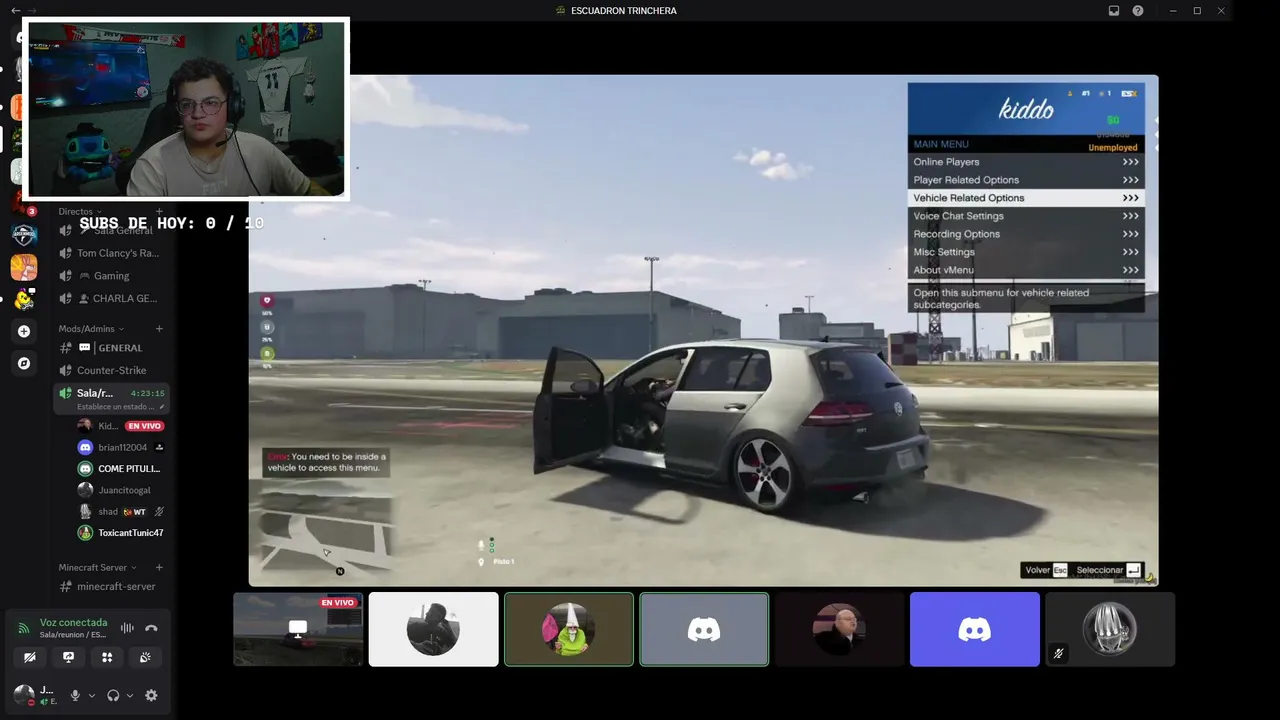Open the Voice Chat Settings submenu

(x=1026, y=216)
